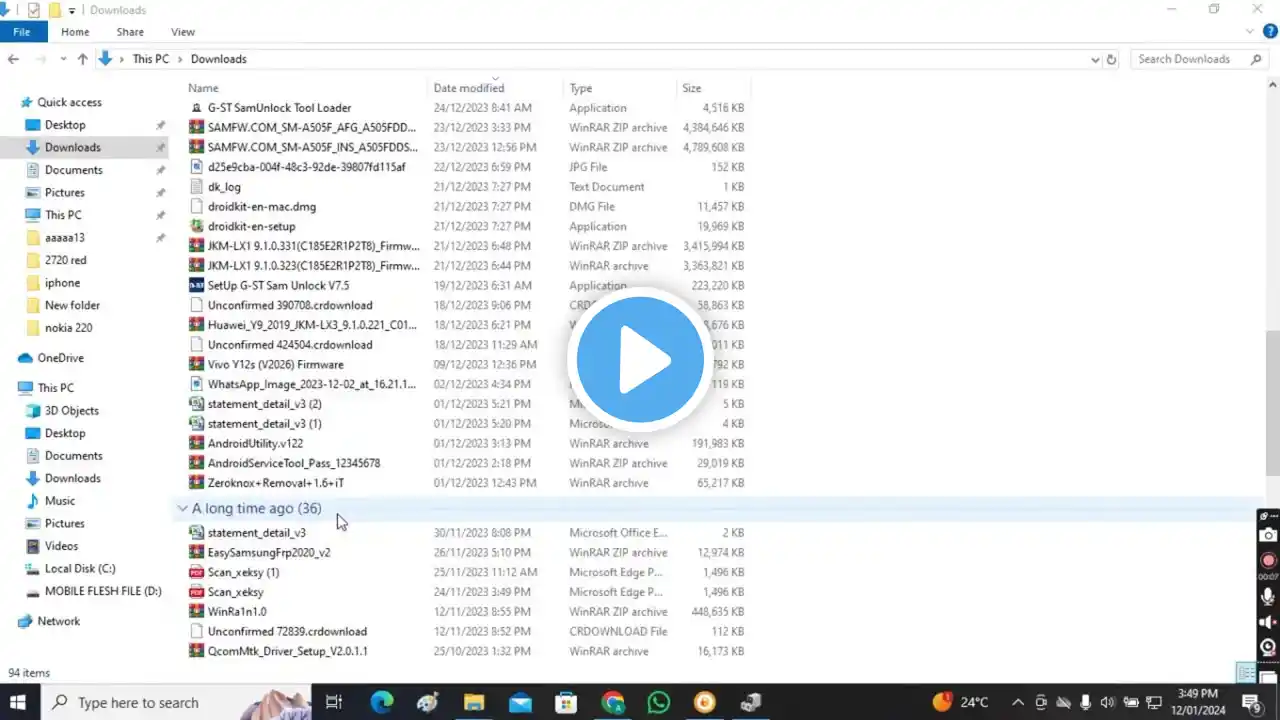
Task: Click the large blue play button overlay
Action: (640, 360)
